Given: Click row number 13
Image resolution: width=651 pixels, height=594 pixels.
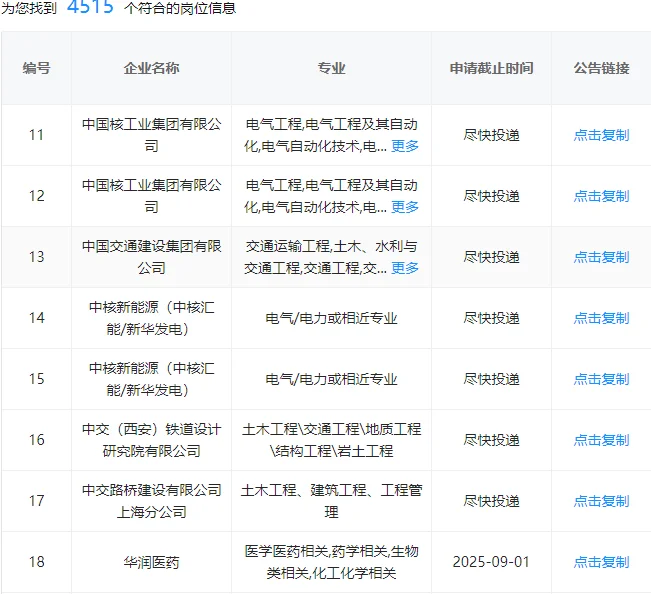Looking at the screenshot, I should (x=37, y=257).
